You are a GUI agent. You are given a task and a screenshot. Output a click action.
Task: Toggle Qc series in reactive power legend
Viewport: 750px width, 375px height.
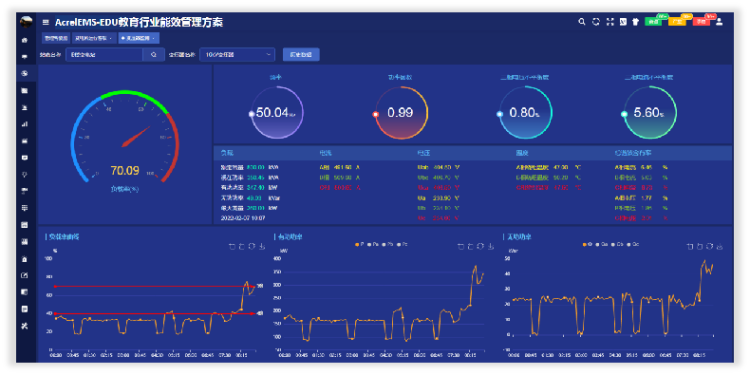633,244
